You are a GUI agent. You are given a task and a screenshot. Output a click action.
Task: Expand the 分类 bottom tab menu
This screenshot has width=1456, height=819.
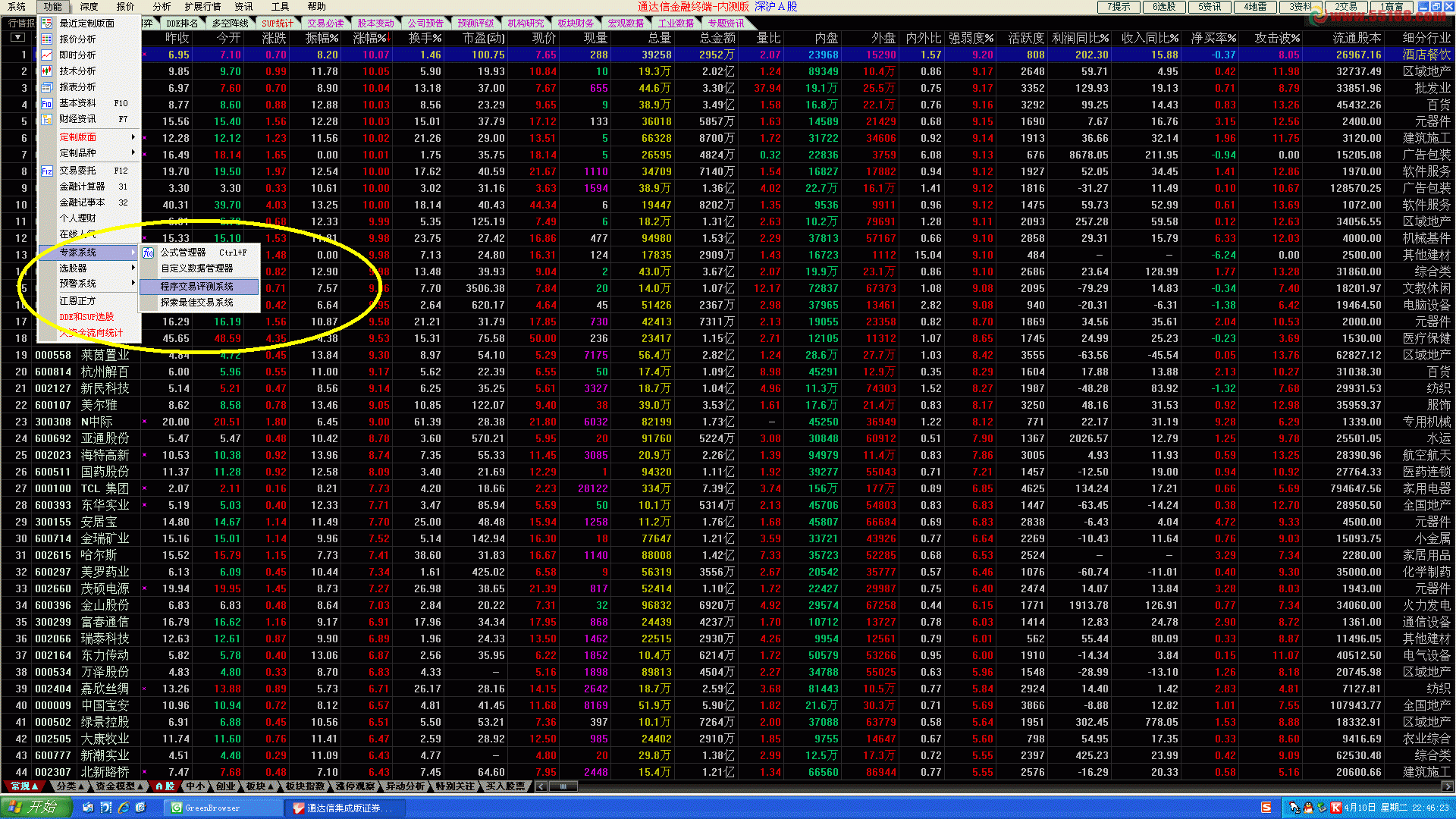click(71, 786)
